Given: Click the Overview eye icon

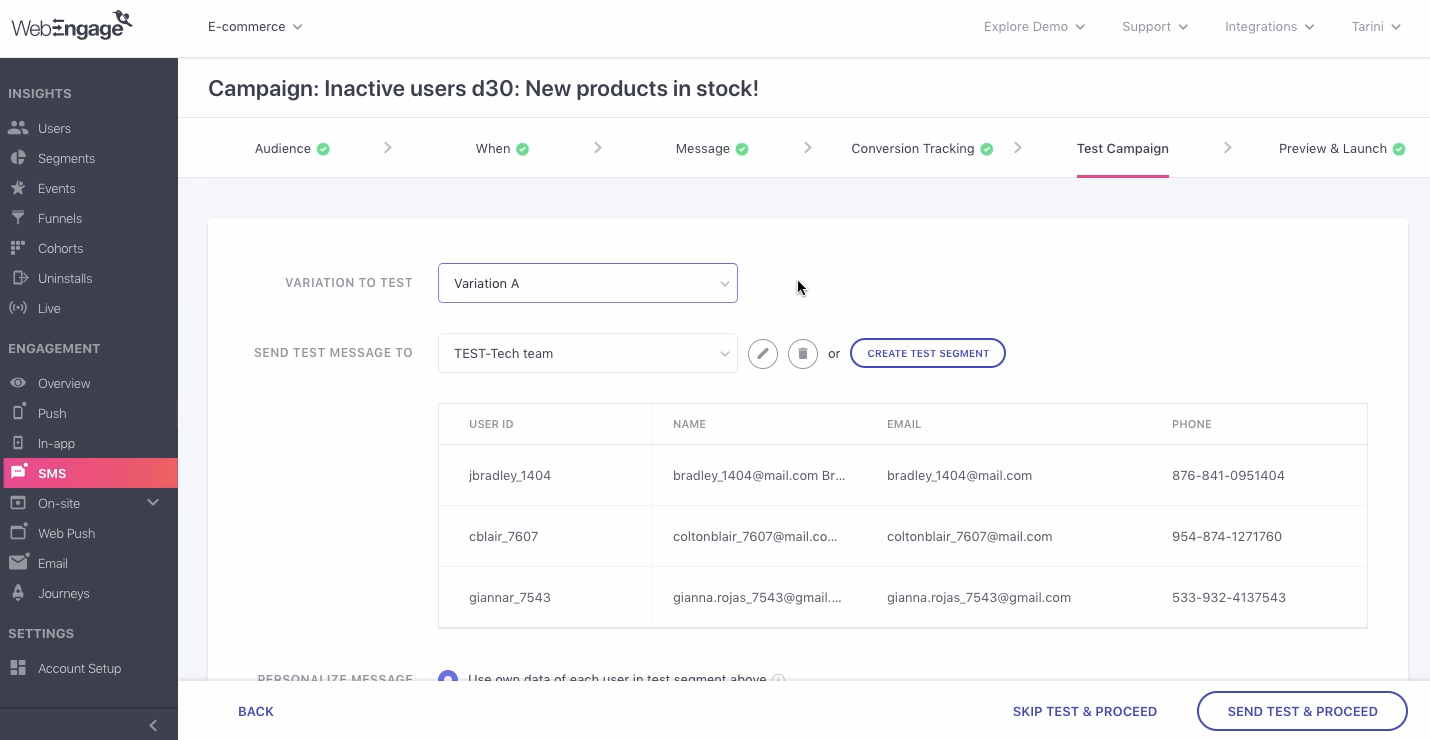Looking at the screenshot, I should click(18, 383).
